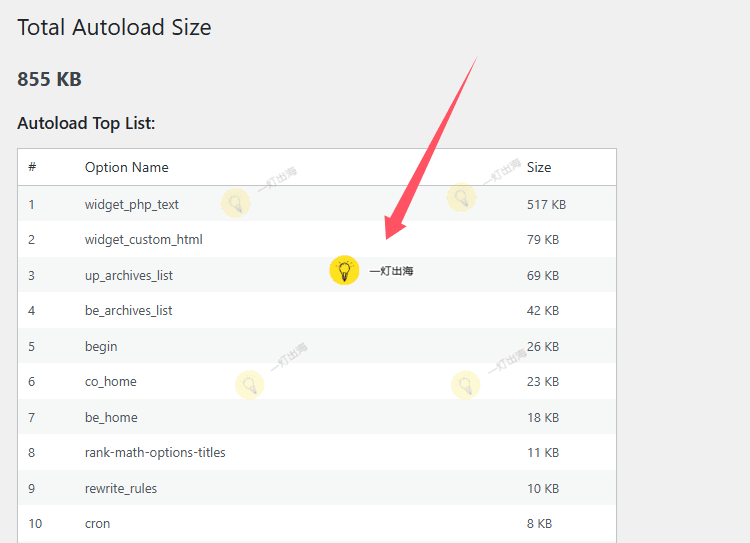Viewport: 750px width, 543px height.
Task: Select the rewrite_rules option name
Action: tap(121, 489)
